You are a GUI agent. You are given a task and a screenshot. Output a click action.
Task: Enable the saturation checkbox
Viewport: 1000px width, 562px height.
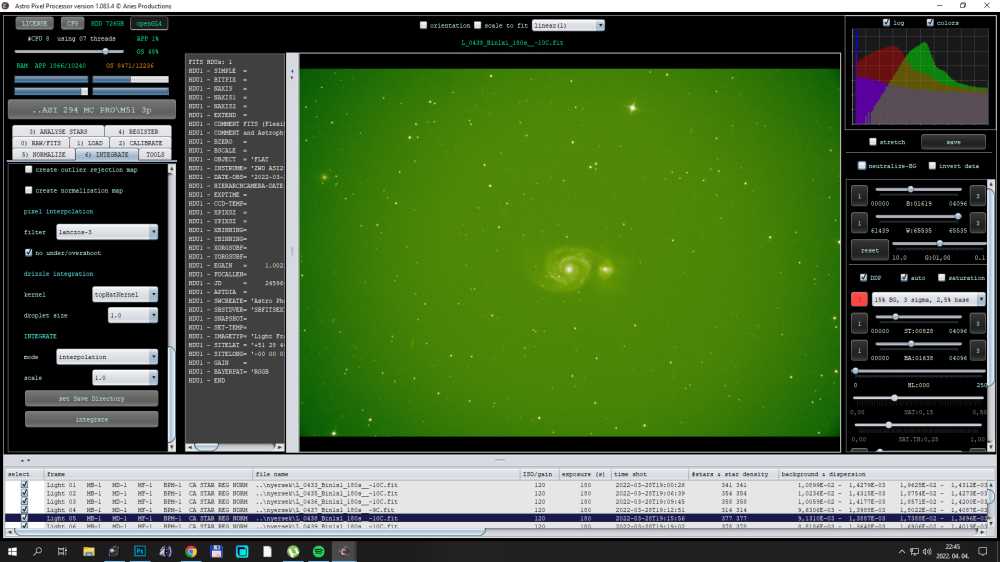click(942, 277)
